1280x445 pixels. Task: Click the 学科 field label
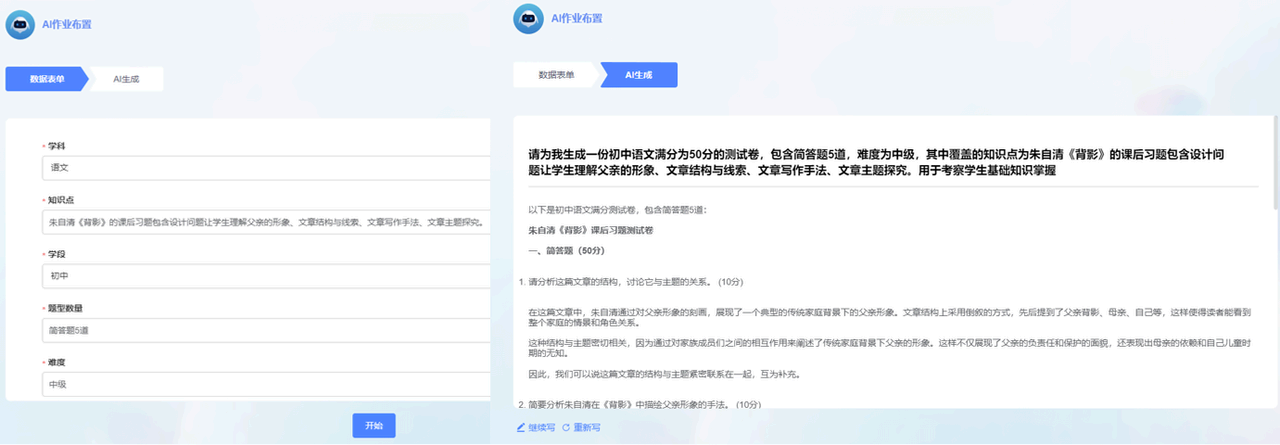point(55,146)
